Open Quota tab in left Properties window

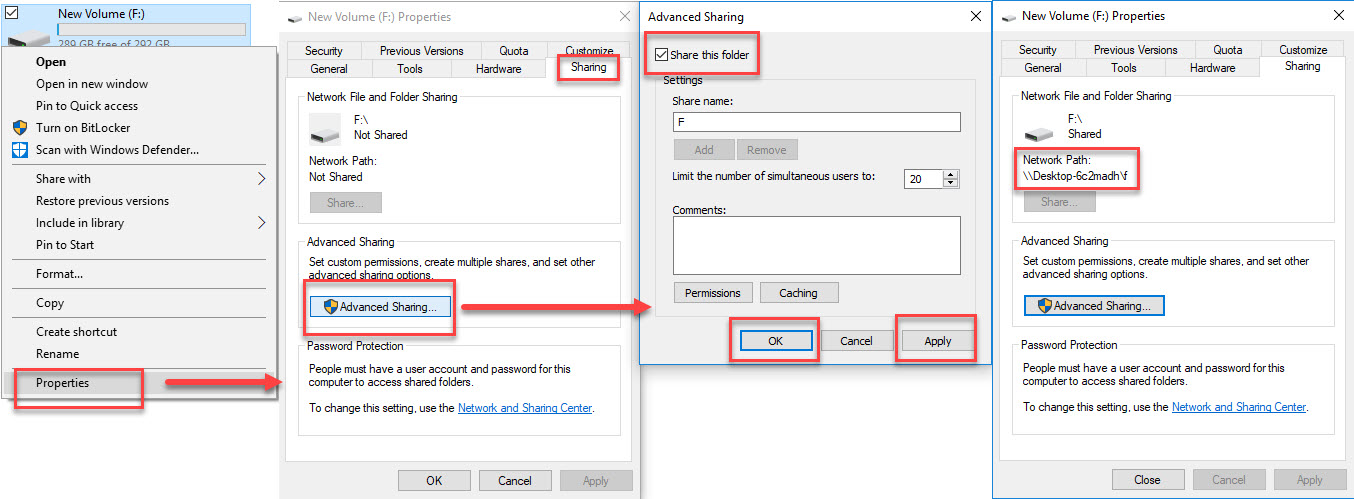click(x=513, y=51)
